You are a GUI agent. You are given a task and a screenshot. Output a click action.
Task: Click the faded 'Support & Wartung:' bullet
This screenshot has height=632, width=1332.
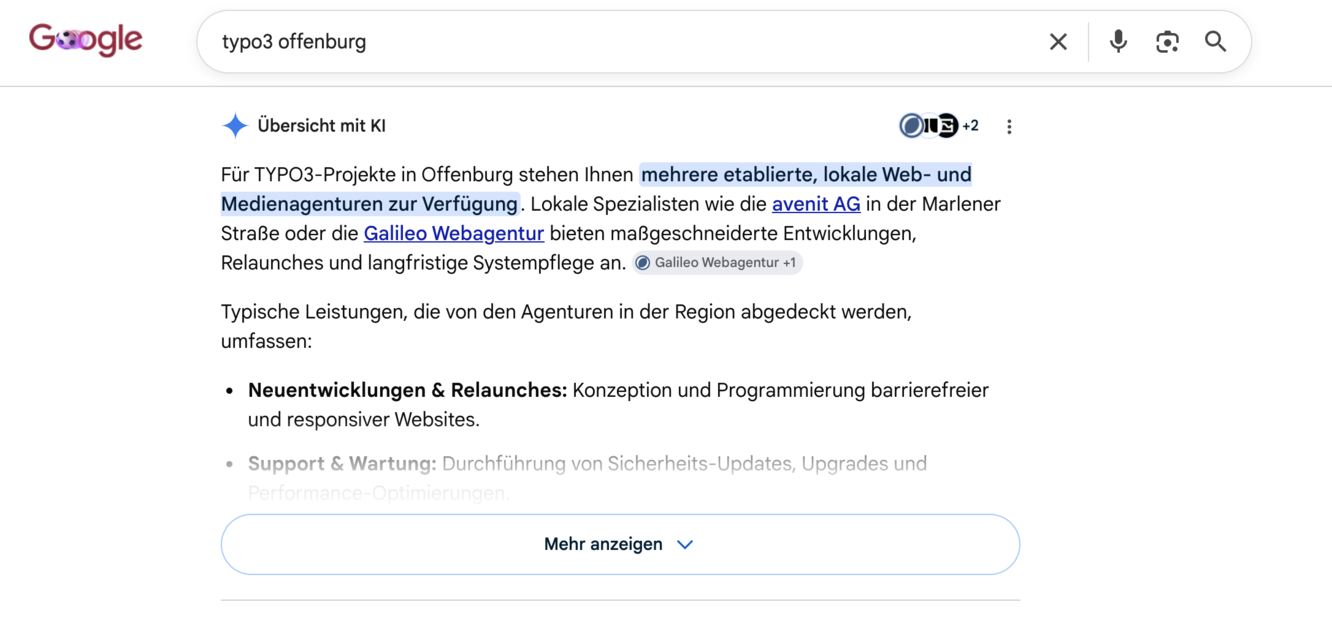point(342,464)
